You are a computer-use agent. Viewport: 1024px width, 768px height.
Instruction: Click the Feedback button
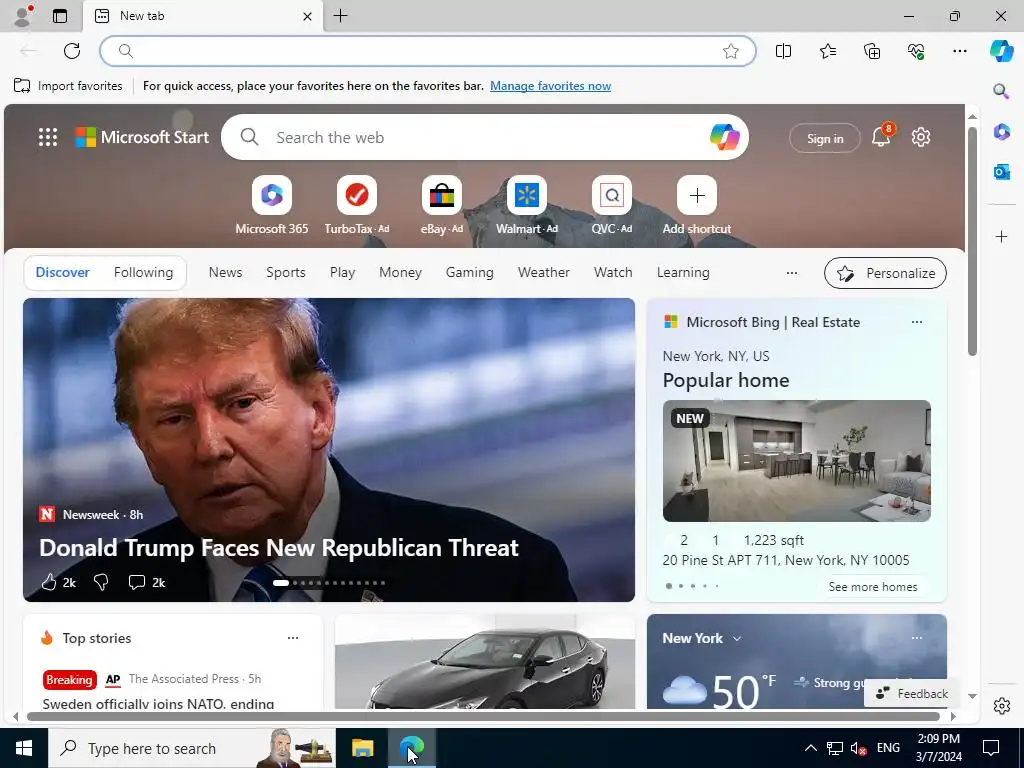pyautogui.click(x=912, y=694)
